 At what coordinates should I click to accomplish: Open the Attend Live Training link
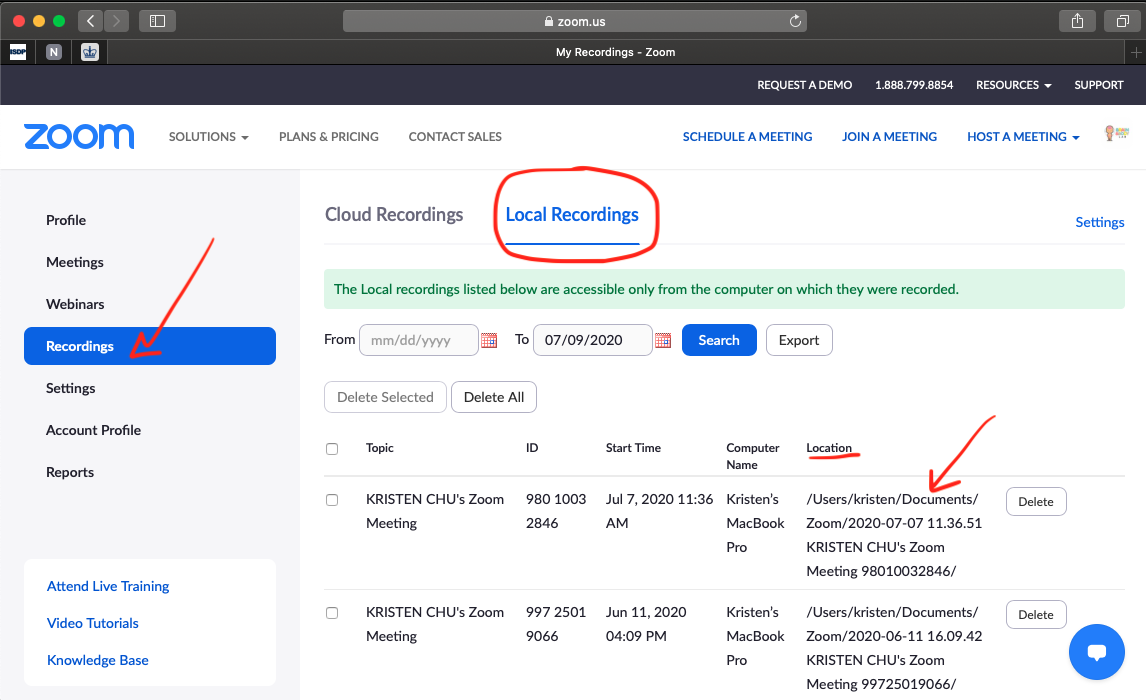108,586
